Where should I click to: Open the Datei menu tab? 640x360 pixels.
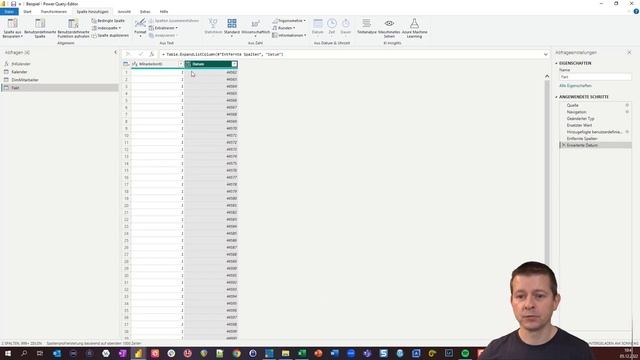click(x=9, y=12)
